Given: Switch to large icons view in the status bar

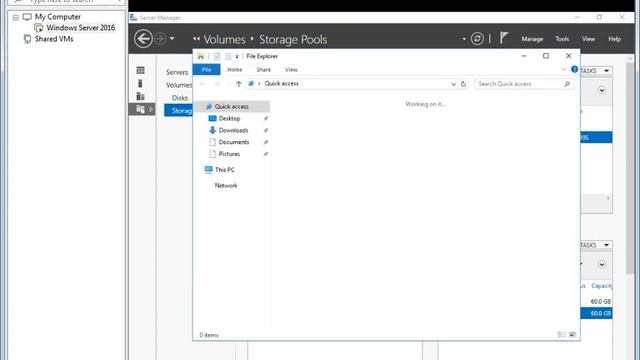Looking at the screenshot, I should click(572, 335).
